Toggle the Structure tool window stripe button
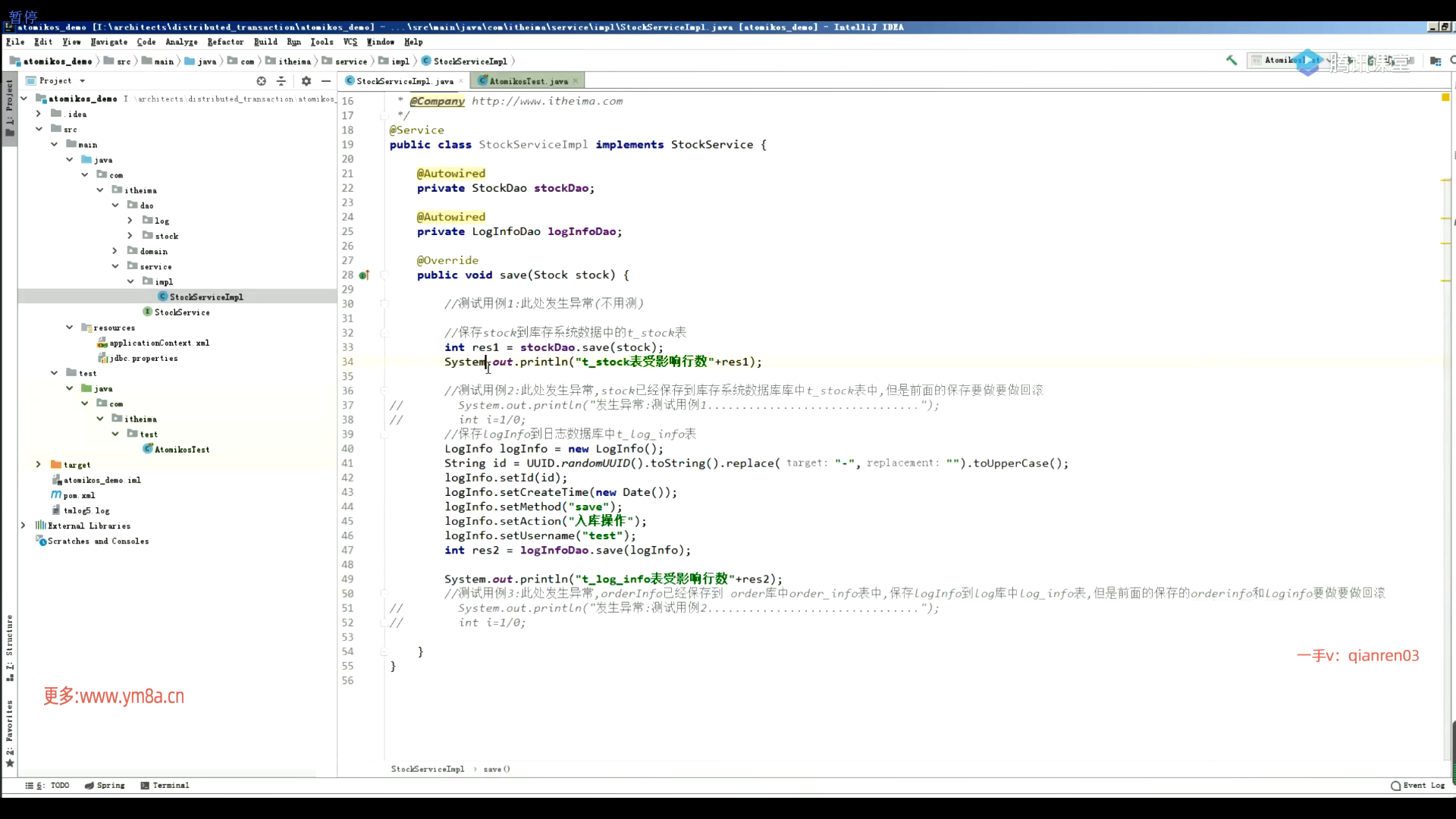1456x819 pixels. pyautogui.click(x=10, y=646)
